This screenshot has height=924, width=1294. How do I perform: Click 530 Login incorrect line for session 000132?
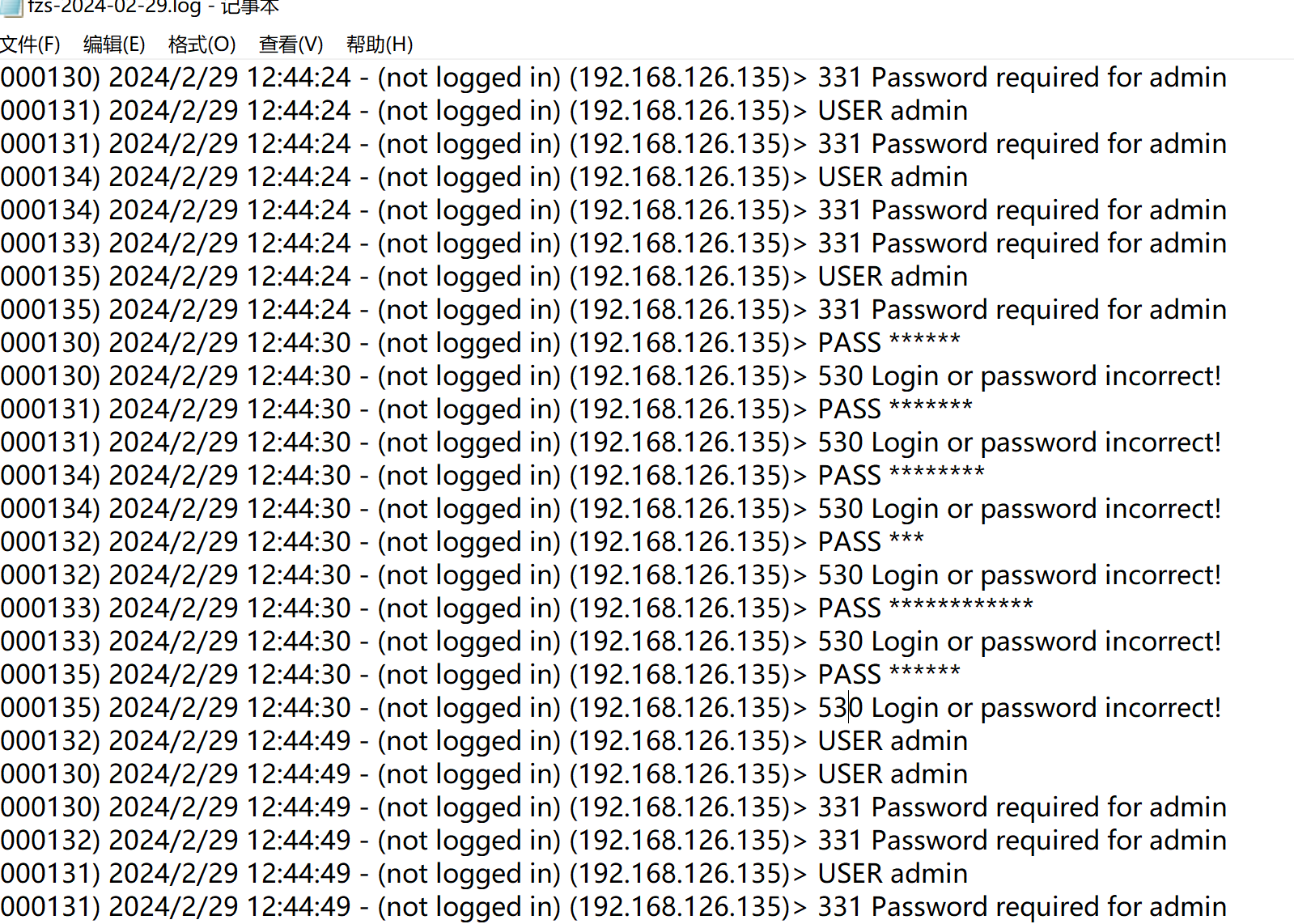tap(611, 575)
